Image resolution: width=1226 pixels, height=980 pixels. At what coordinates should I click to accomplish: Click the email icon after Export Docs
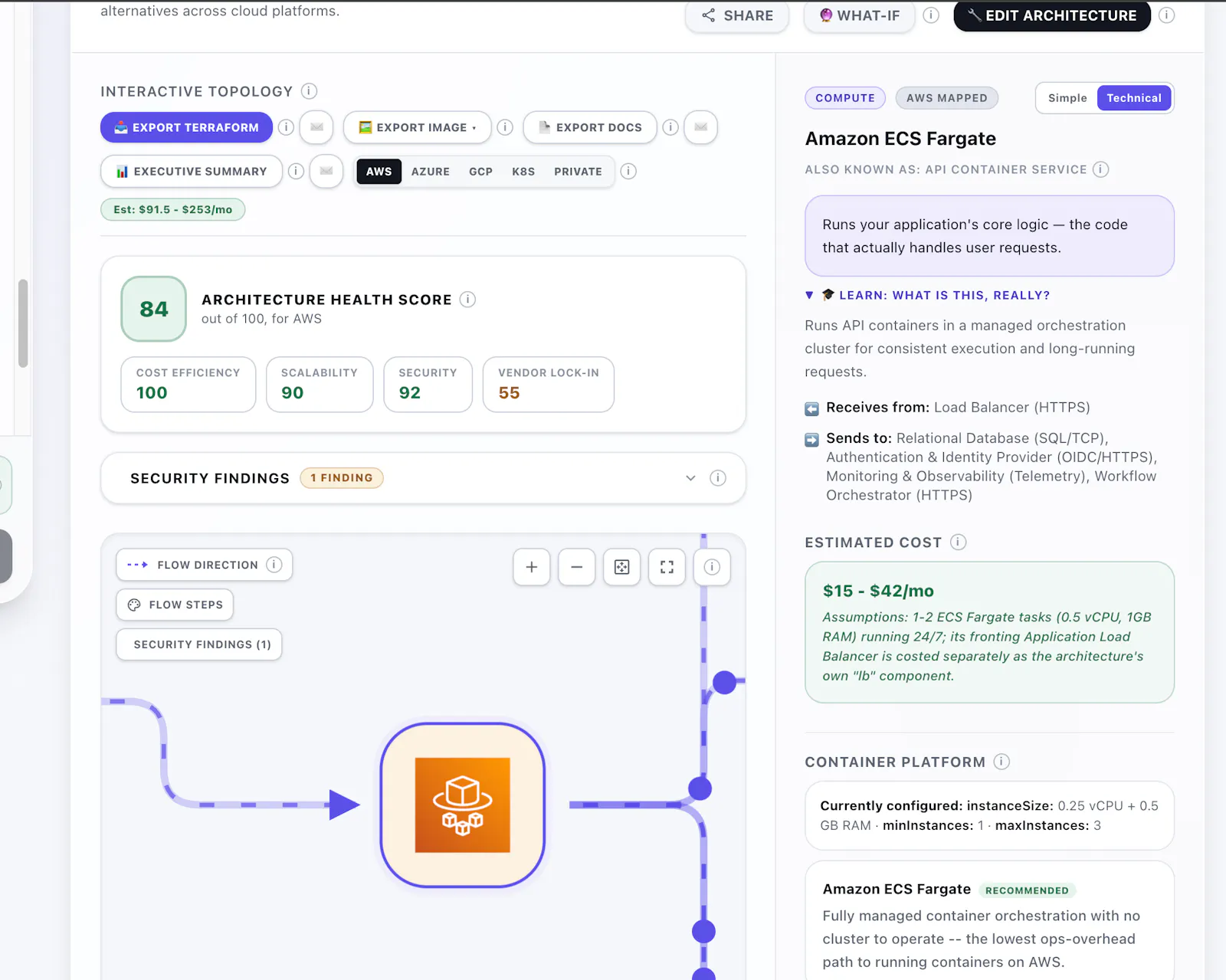[x=700, y=127]
